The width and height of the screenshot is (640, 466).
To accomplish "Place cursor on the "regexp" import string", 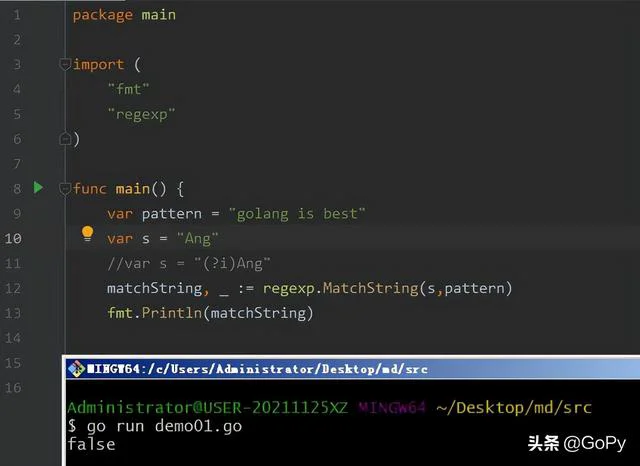I will click(141, 115).
